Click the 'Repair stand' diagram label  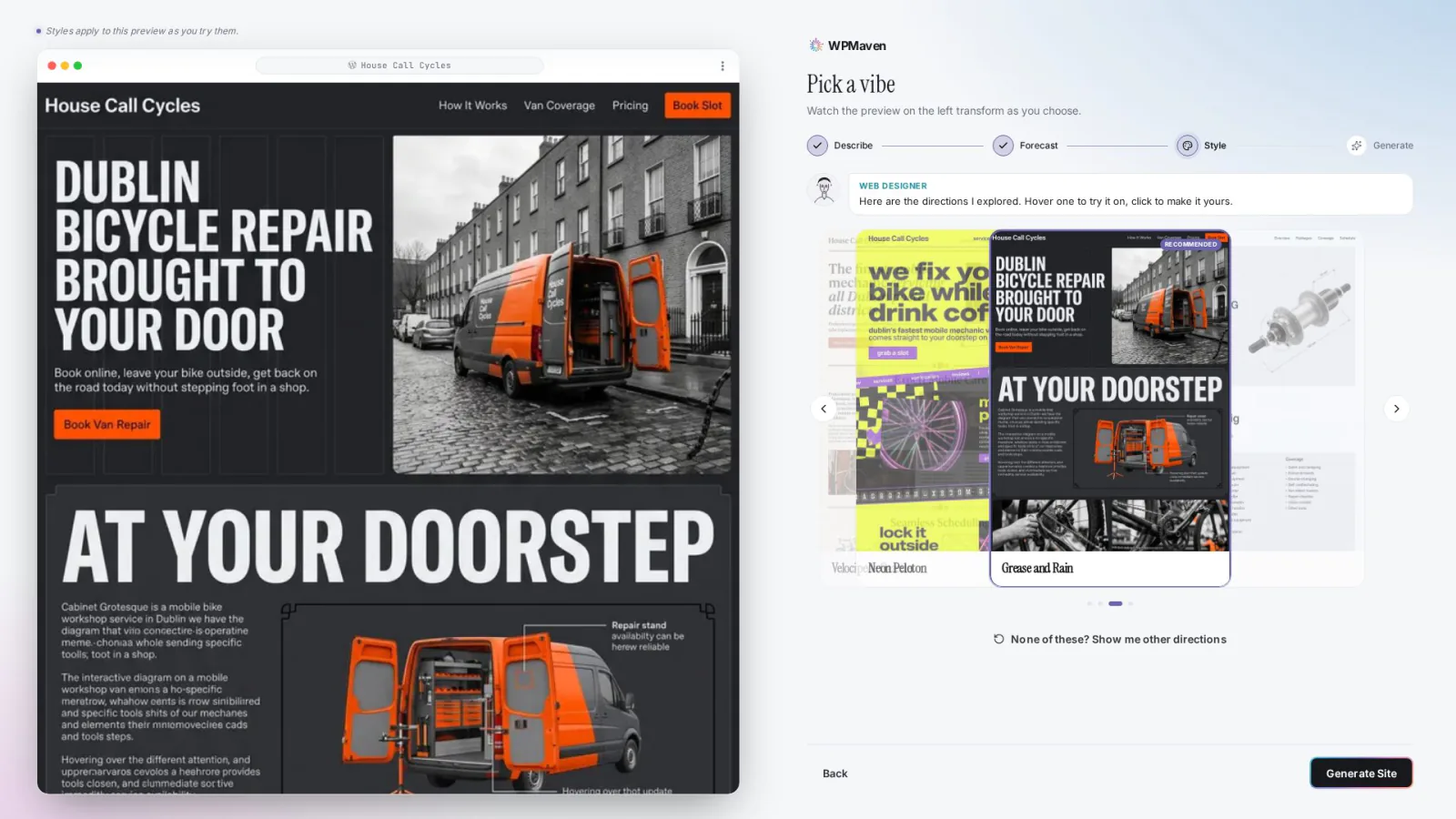pyautogui.click(x=639, y=625)
